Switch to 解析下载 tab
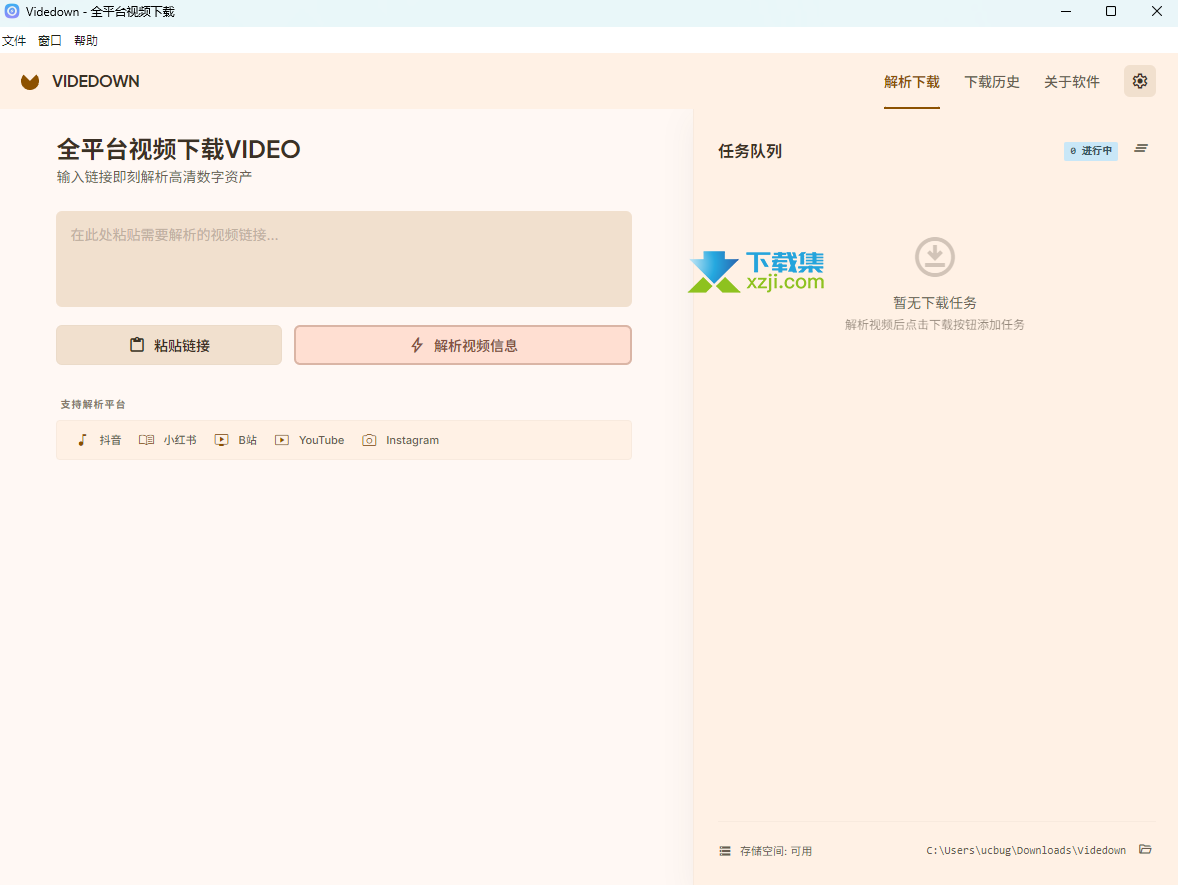Image resolution: width=1178 pixels, height=885 pixels. [x=911, y=82]
